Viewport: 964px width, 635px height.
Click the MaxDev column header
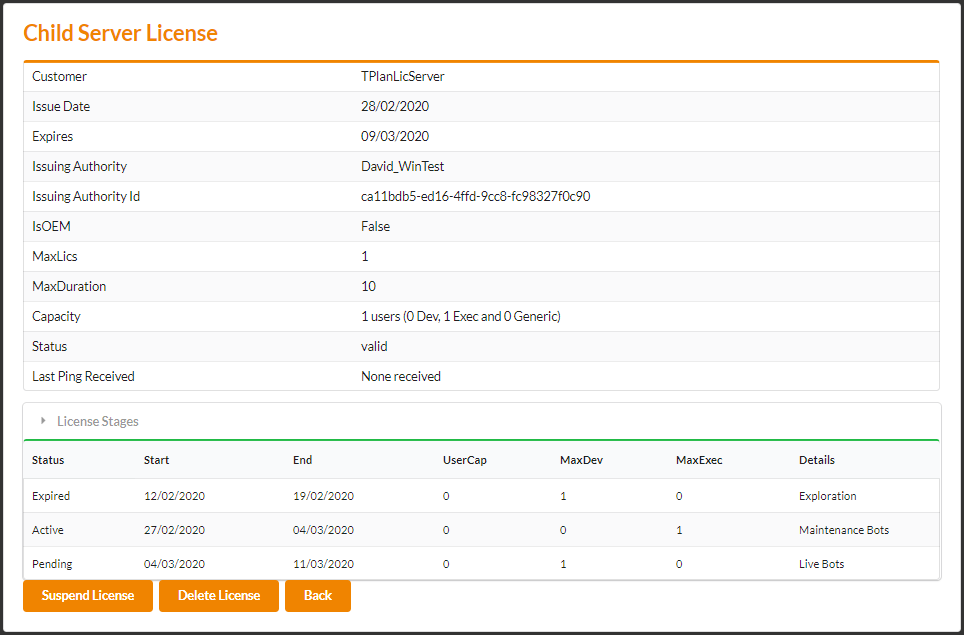tap(581, 460)
